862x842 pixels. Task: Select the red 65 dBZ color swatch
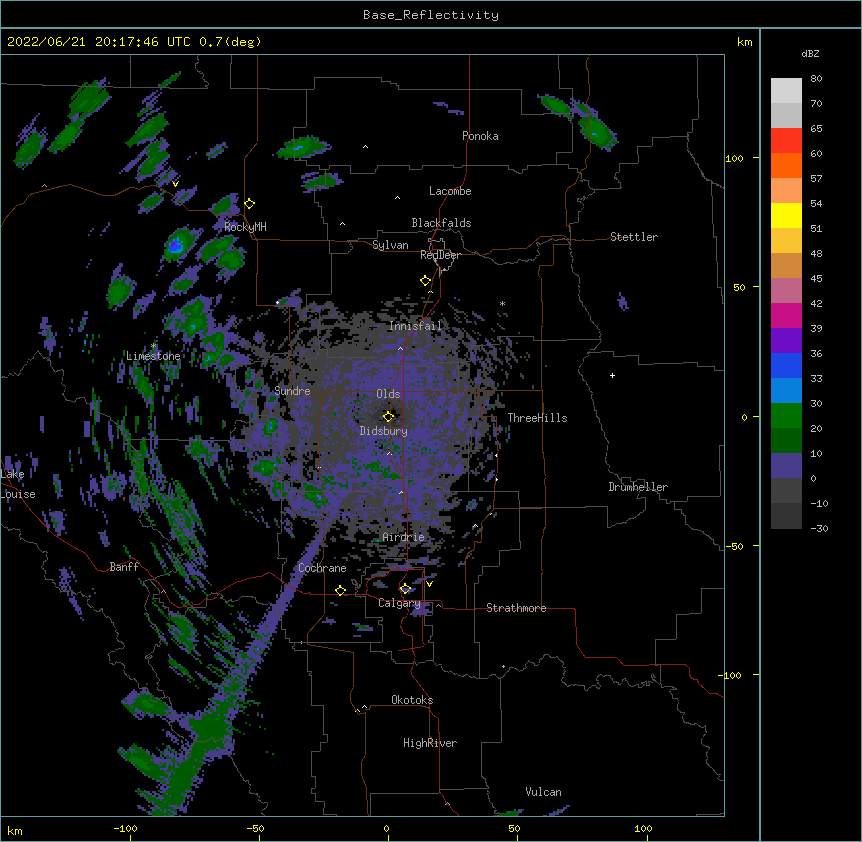[x=786, y=140]
